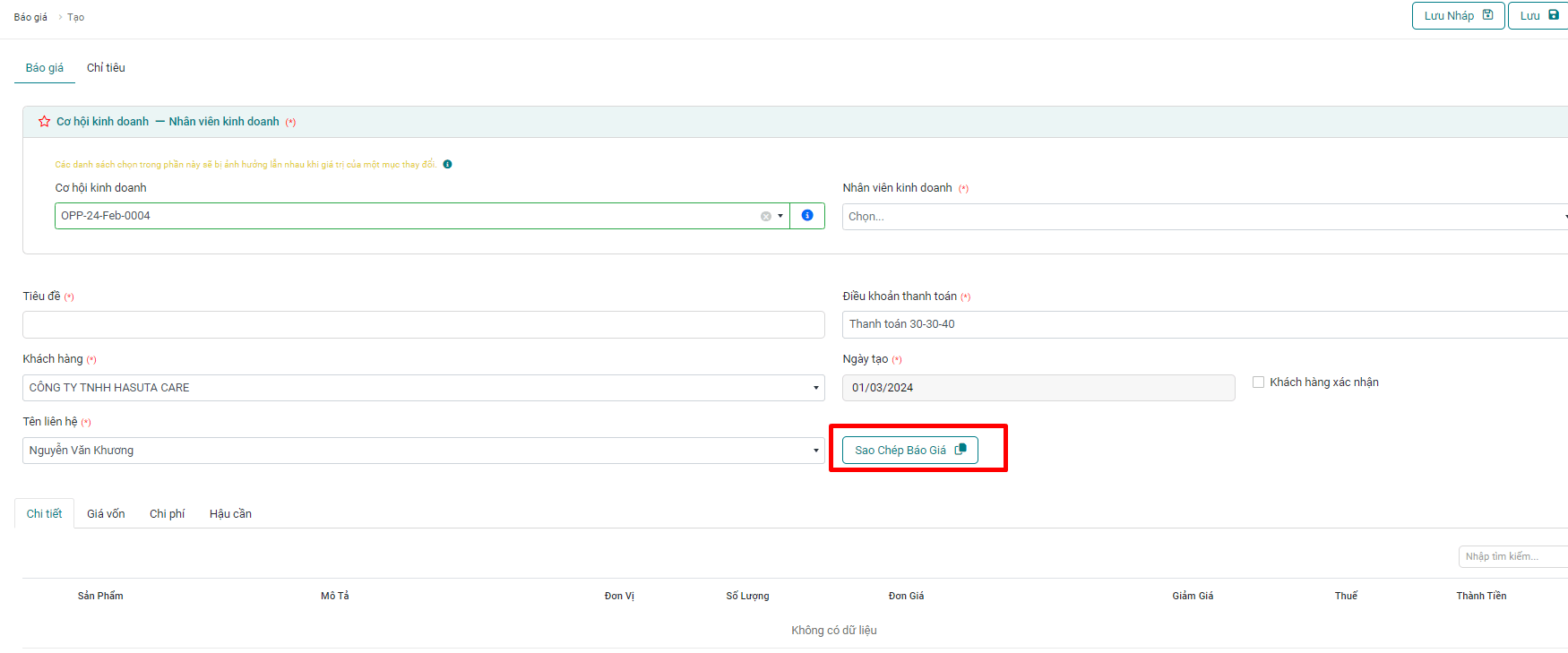This screenshot has height=653, width=1568.
Task: Open the Giá vốn tab
Action: 106,514
